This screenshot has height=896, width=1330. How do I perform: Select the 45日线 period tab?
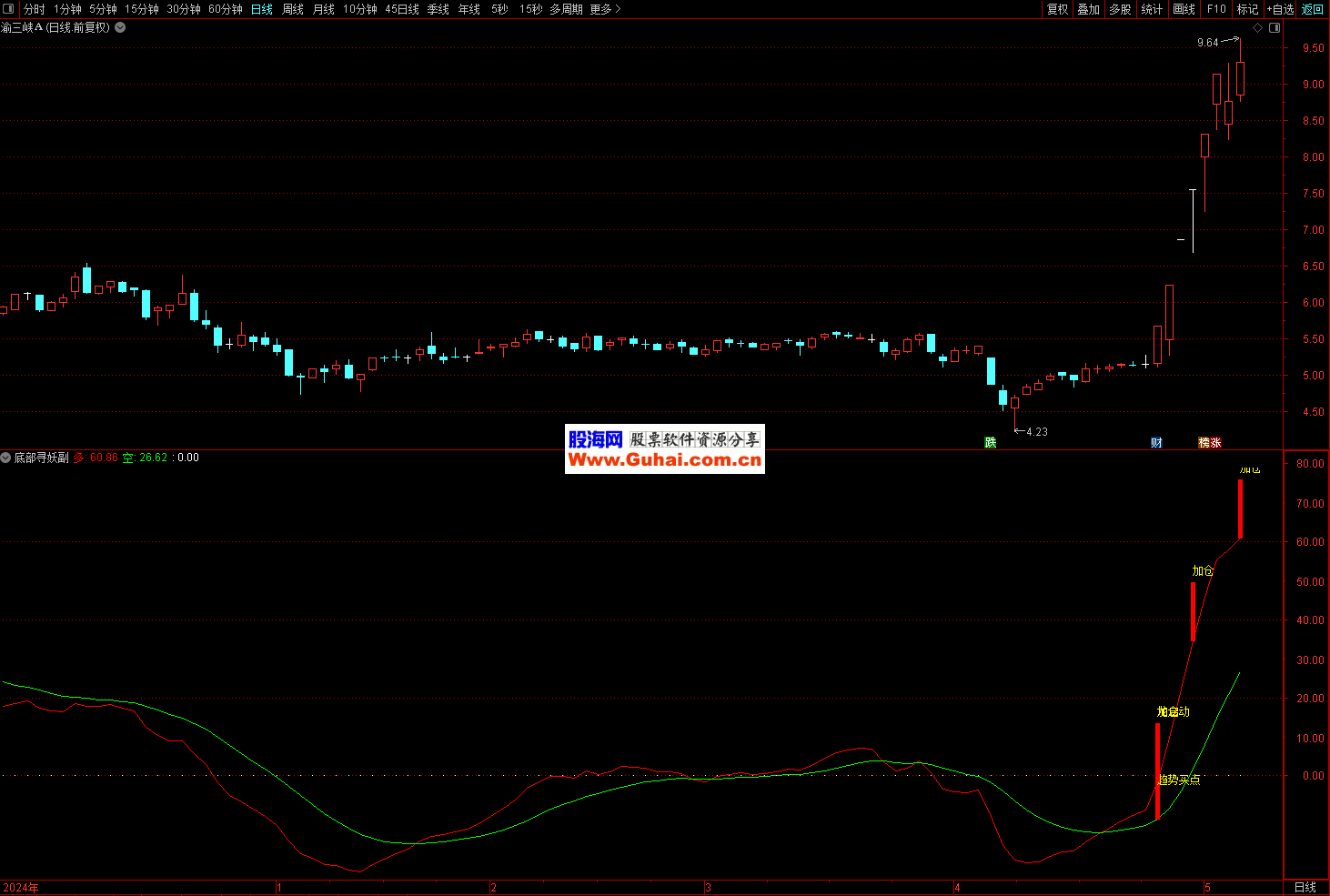[402, 9]
